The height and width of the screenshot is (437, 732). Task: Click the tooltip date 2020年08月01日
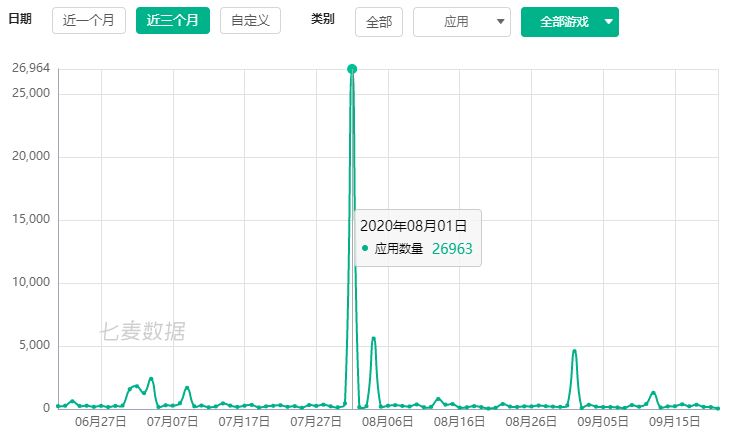coord(414,226)
